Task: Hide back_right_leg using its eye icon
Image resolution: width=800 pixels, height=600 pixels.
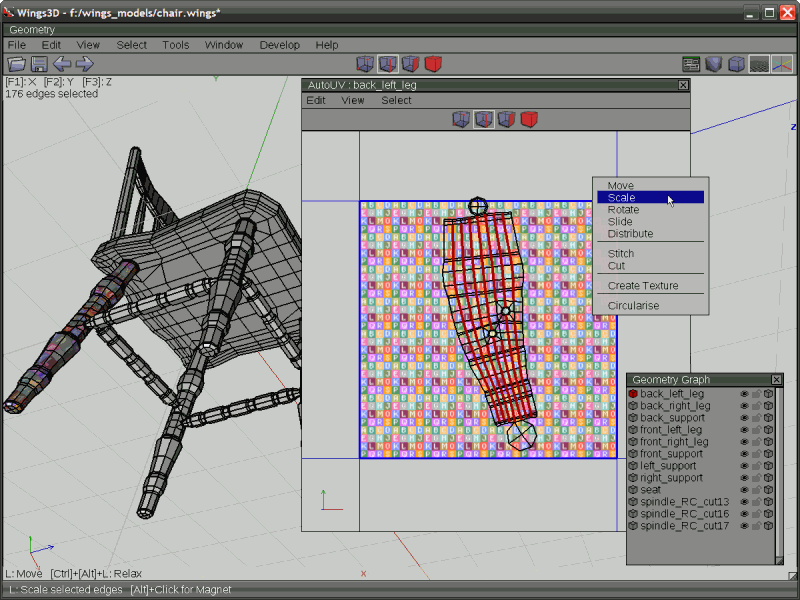Action: coord(744,406)
